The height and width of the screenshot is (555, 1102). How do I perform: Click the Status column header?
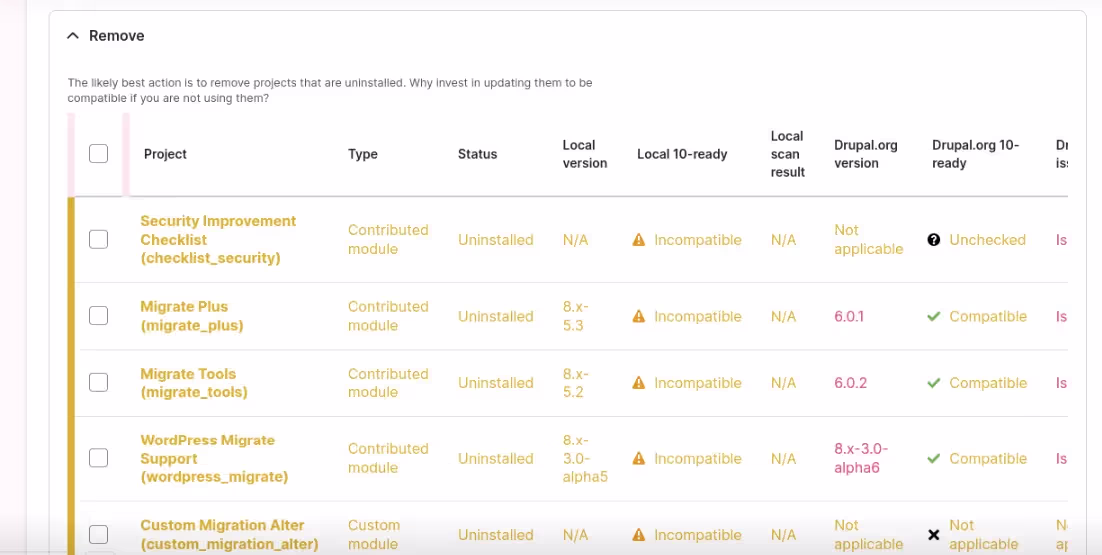477,154
